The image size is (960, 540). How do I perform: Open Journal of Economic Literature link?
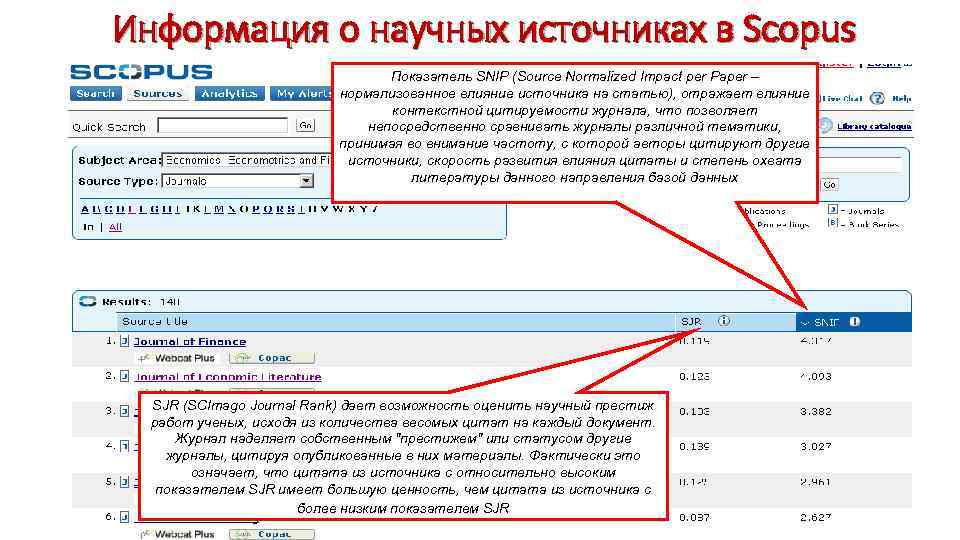pos(228,377)
